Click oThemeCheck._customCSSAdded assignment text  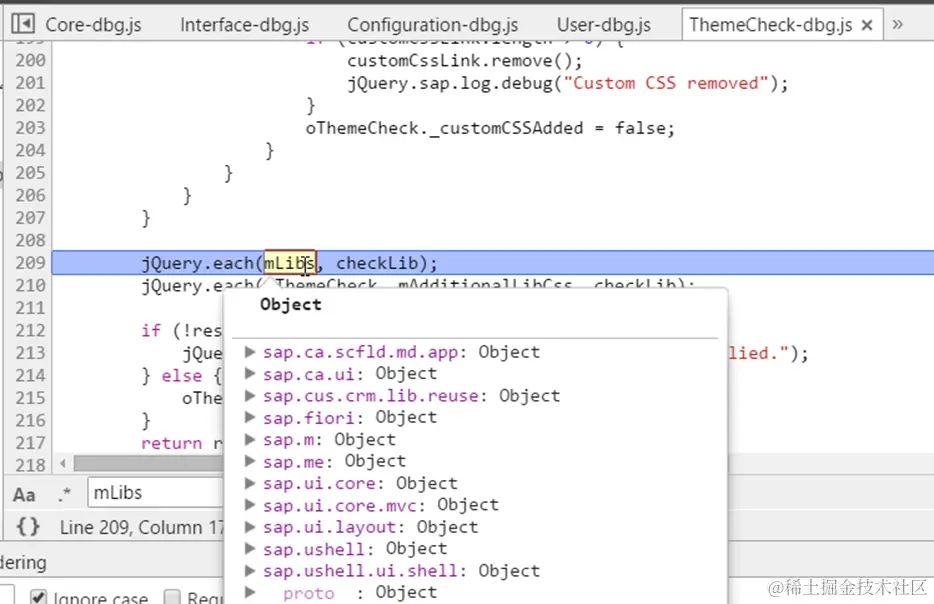[x=490, y=128]
